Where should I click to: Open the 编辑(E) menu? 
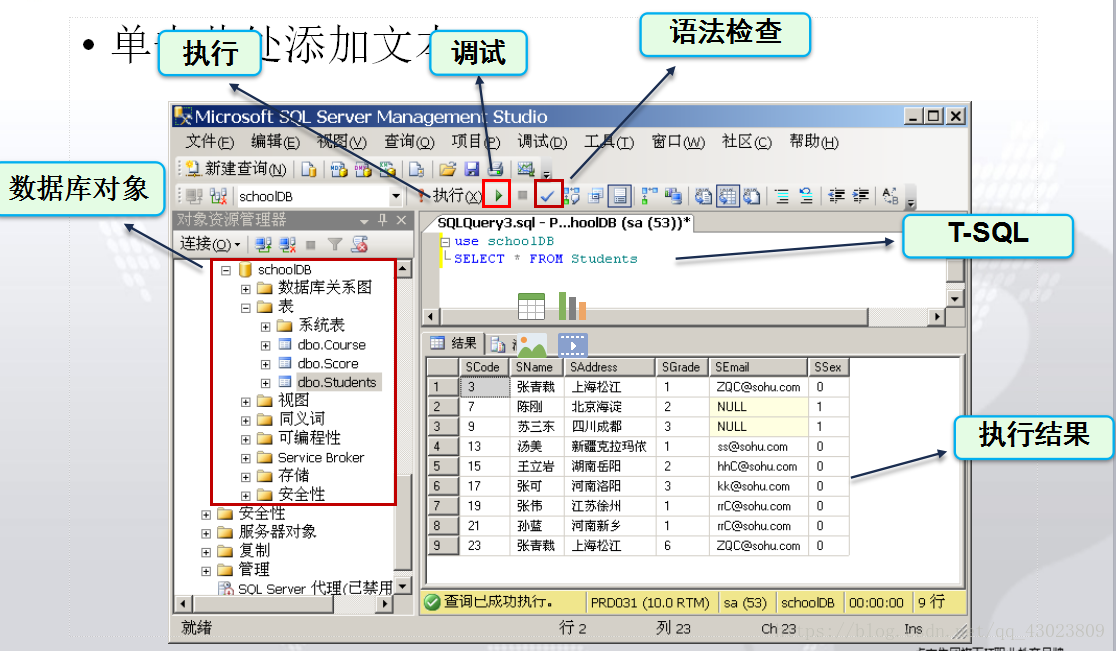[275, 142]
